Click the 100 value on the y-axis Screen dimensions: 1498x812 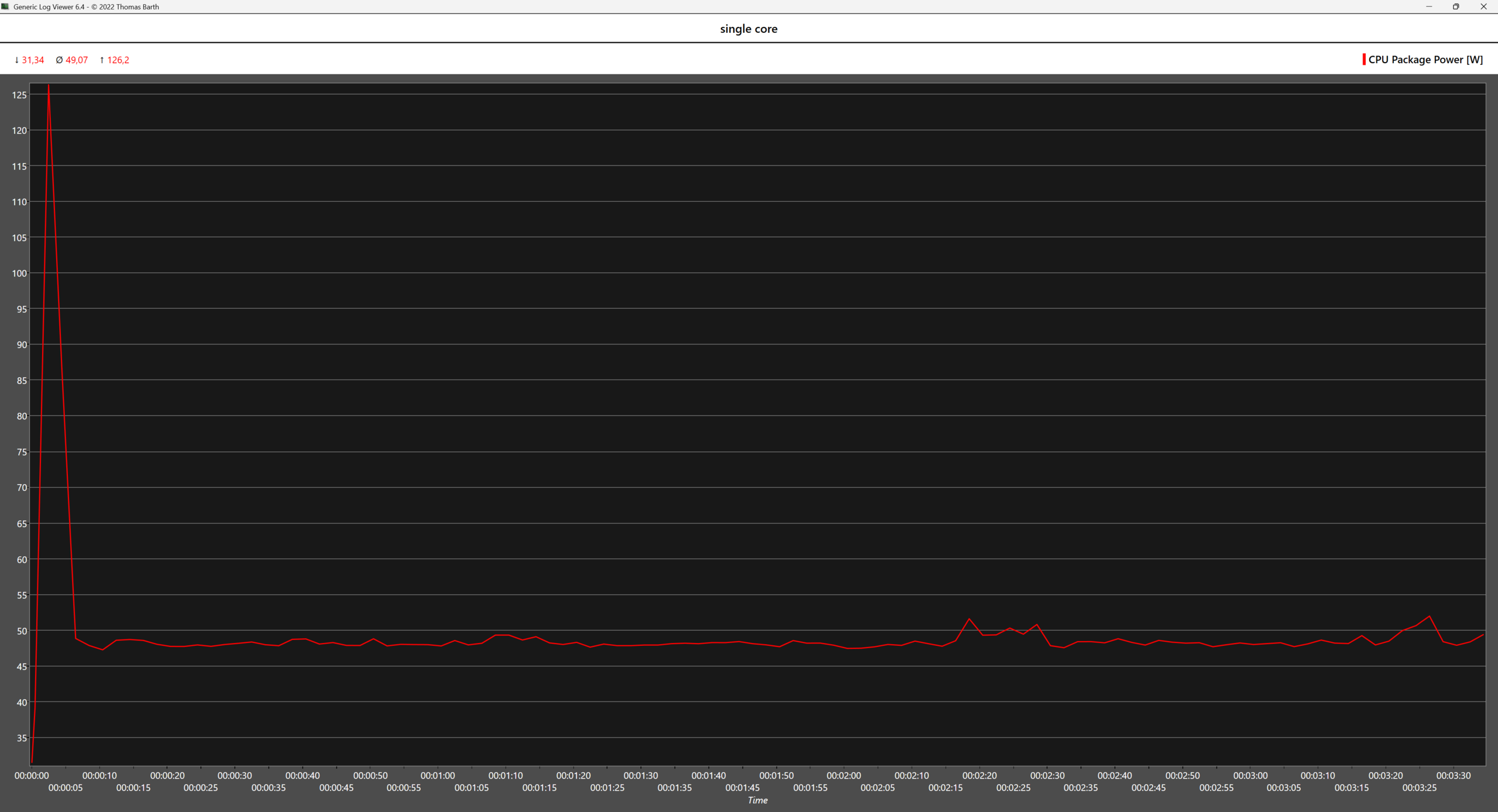point(19,273)
